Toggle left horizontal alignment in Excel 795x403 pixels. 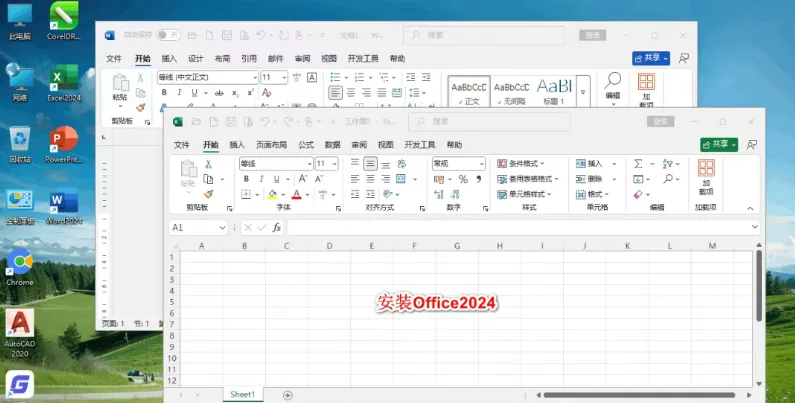[x=355, y=179]
